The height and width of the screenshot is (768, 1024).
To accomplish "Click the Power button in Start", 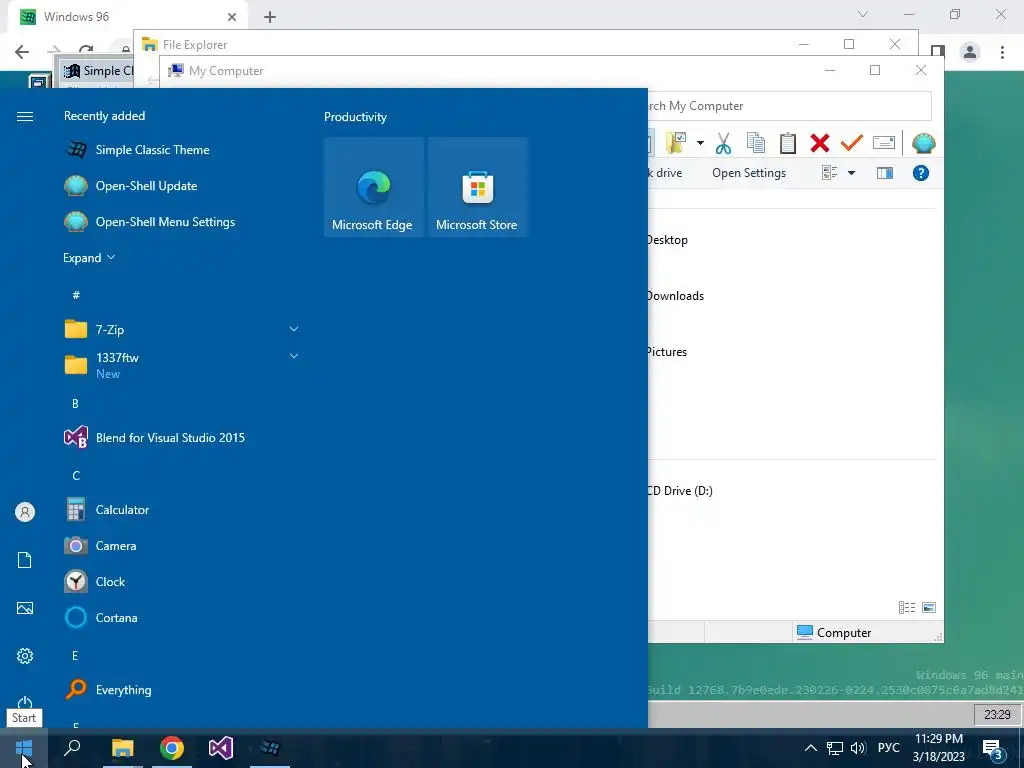I will pyautogui.click(x=25, y=702).
